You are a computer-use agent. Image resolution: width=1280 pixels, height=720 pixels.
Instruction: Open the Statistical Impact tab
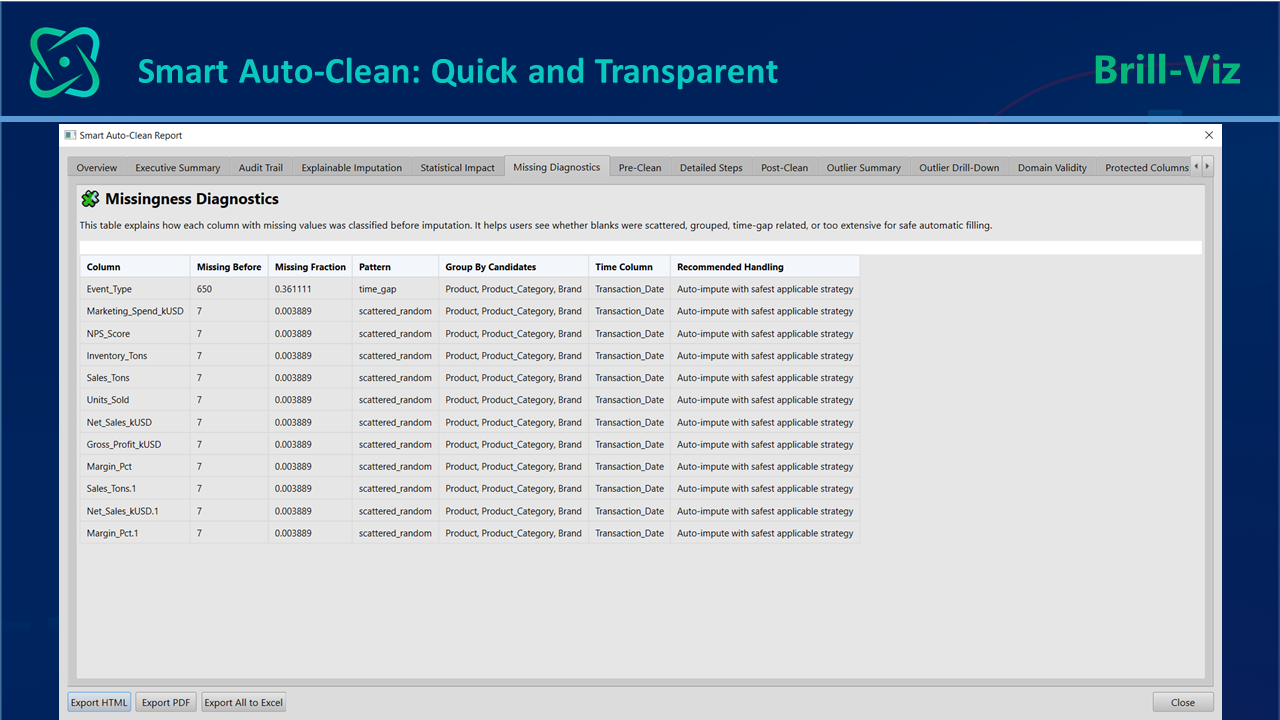pos(458,167)
